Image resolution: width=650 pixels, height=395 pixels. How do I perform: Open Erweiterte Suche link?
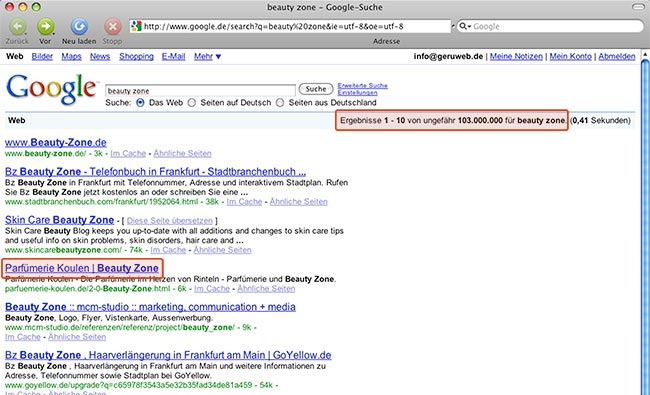point(363,85)
